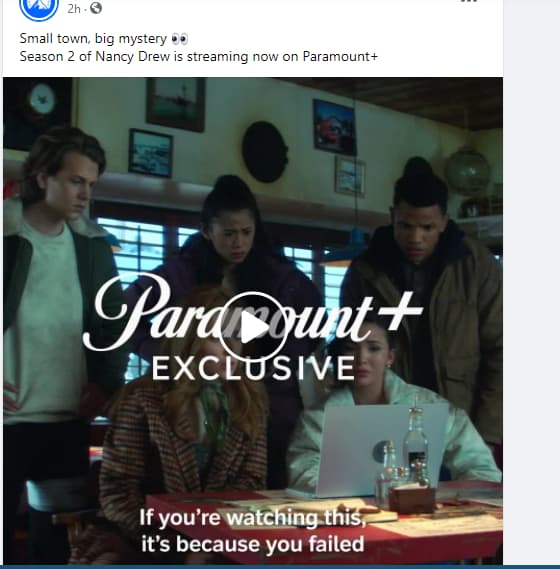Click the round dark plaque on the wall
The width and height of the screenshot is (560, 569).
pos(265,152)
